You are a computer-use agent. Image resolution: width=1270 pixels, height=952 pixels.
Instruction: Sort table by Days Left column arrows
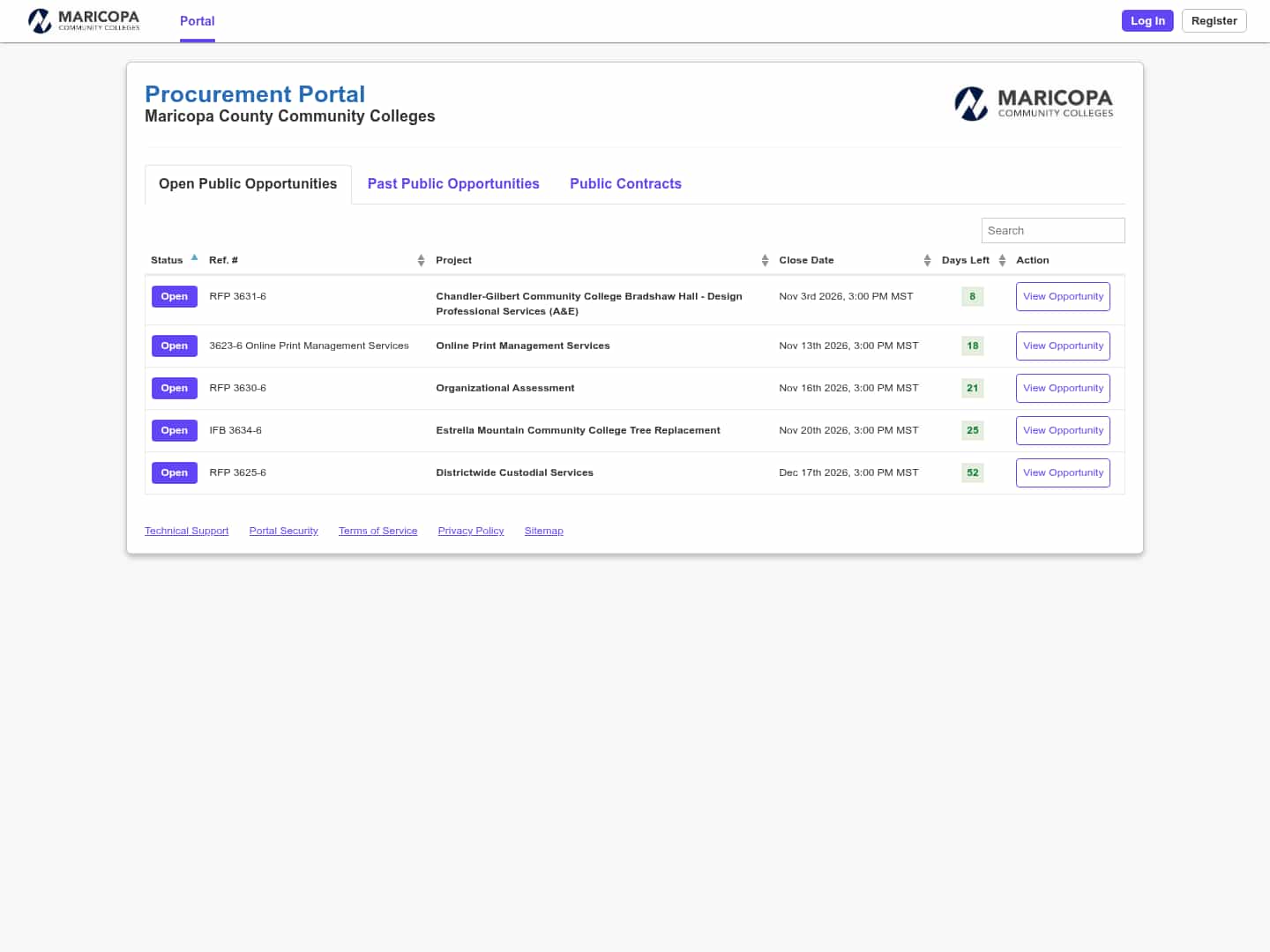pyautogui.click(x=1002, y=260)
